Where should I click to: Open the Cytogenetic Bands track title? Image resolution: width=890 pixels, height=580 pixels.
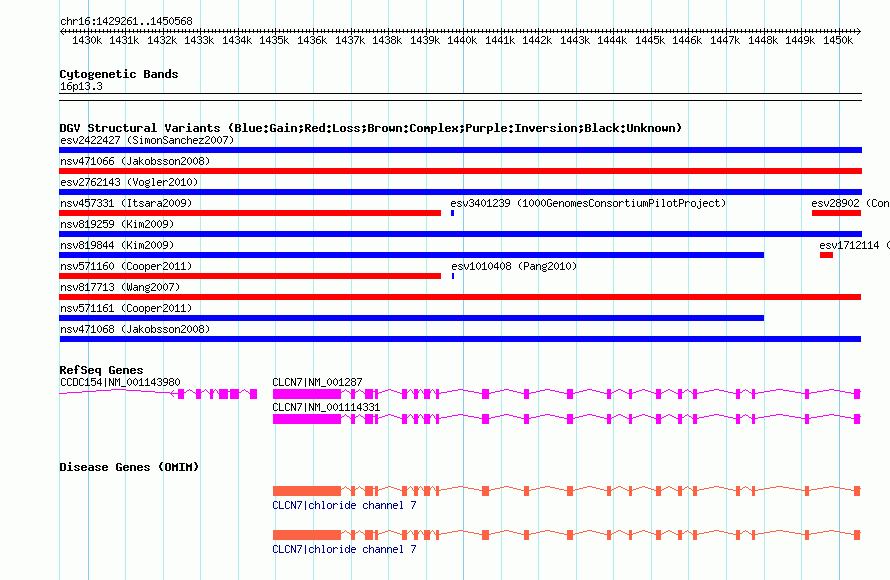tap(119, 74)
